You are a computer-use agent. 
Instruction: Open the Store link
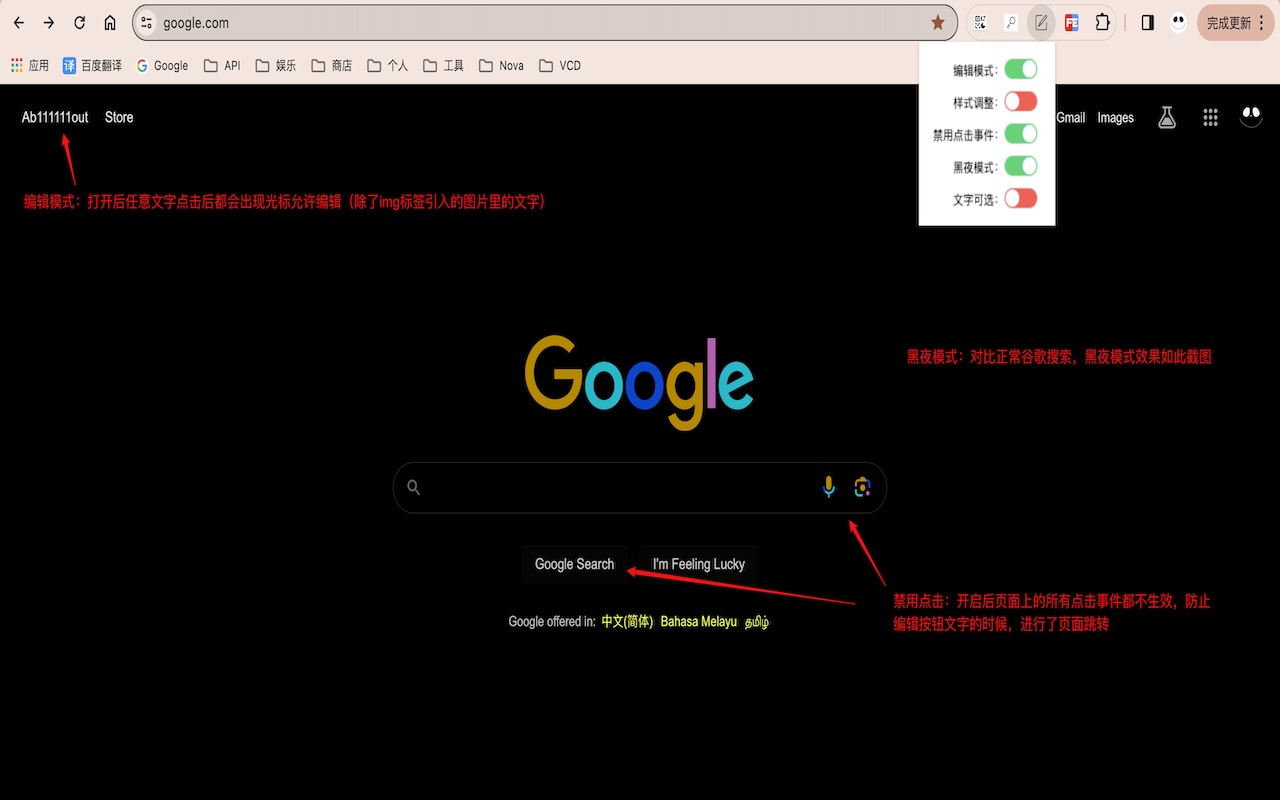point(119,117)
